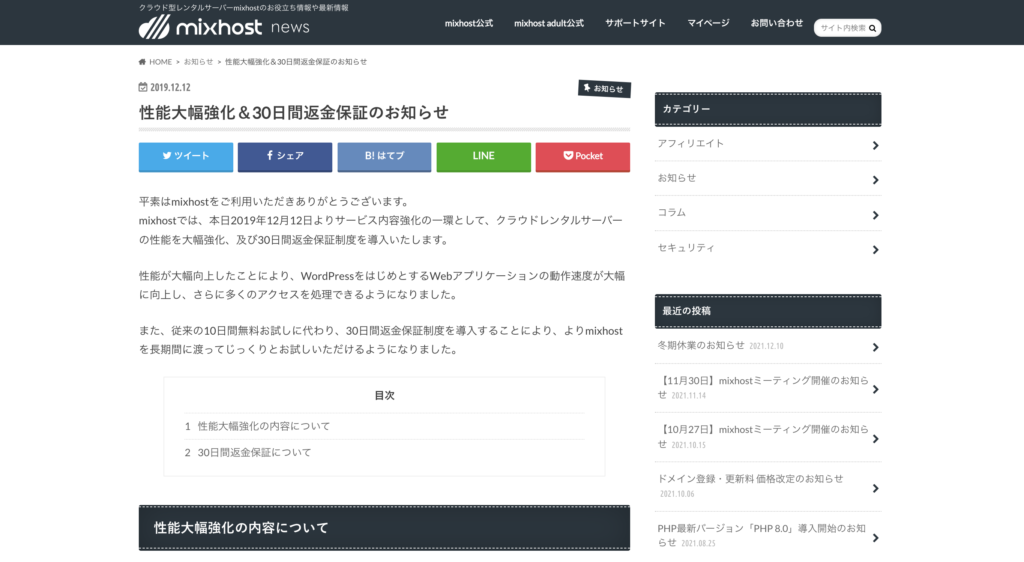Open the お知らせ sidebar category
The height and width of the screenshot is (562, 1024).
tap(677, 178)
